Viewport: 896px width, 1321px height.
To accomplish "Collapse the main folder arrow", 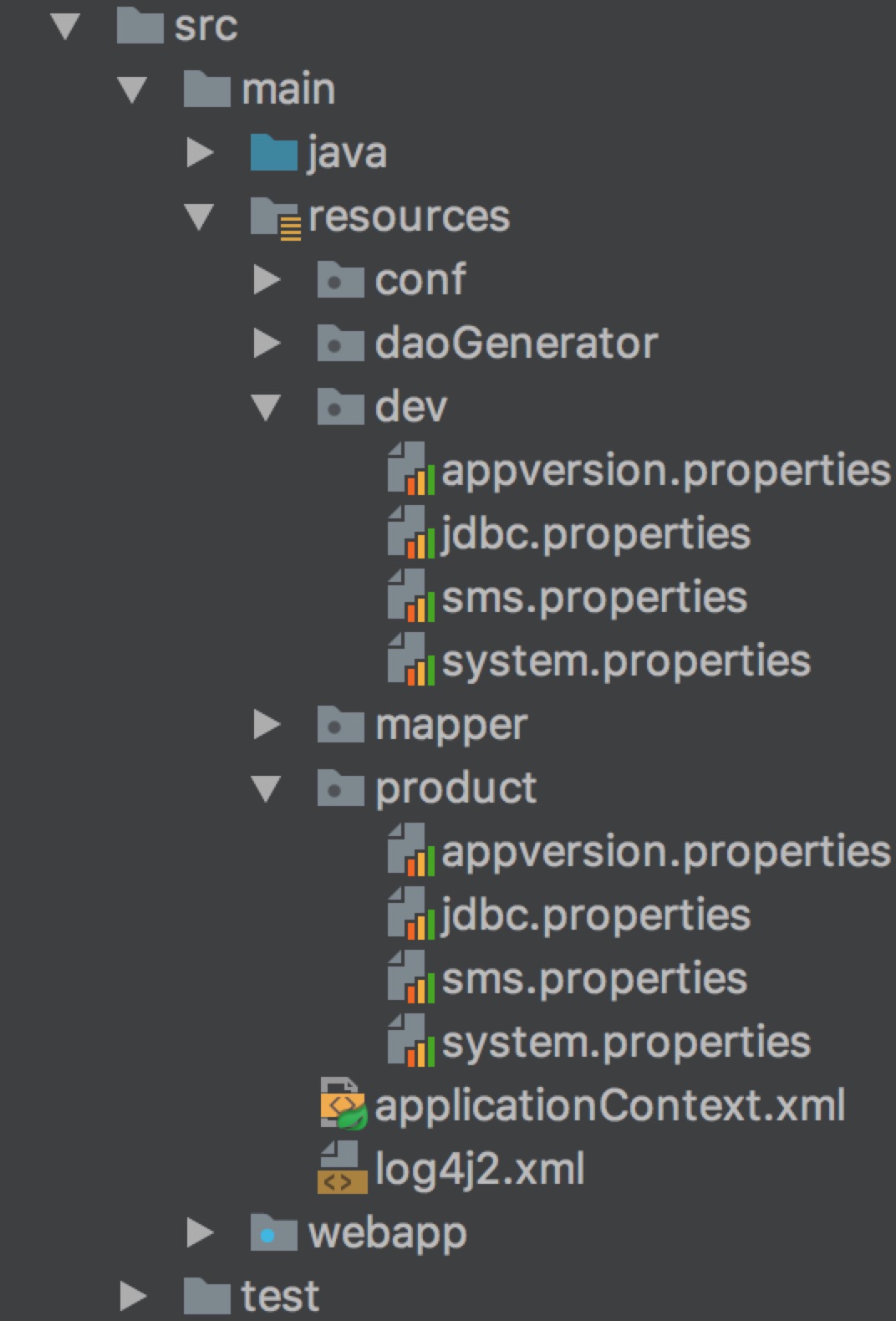I will [x=132, y=89].
